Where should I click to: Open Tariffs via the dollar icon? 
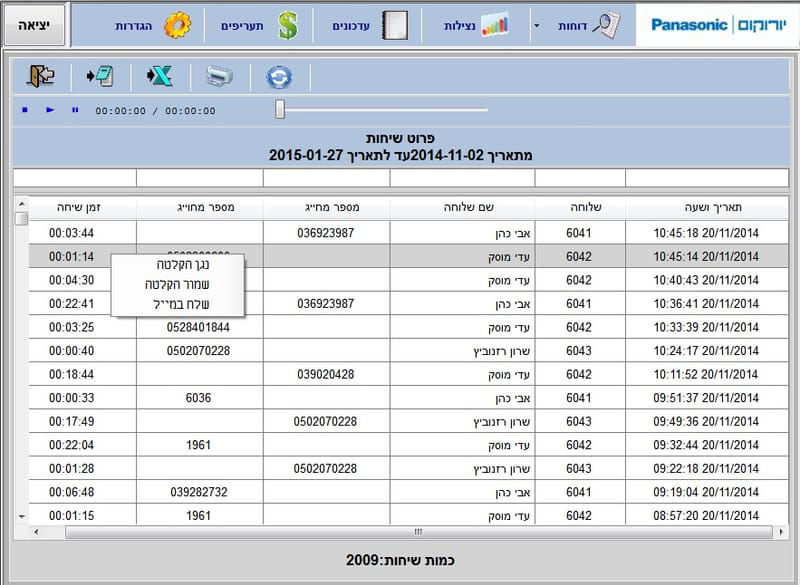point(290,23)
